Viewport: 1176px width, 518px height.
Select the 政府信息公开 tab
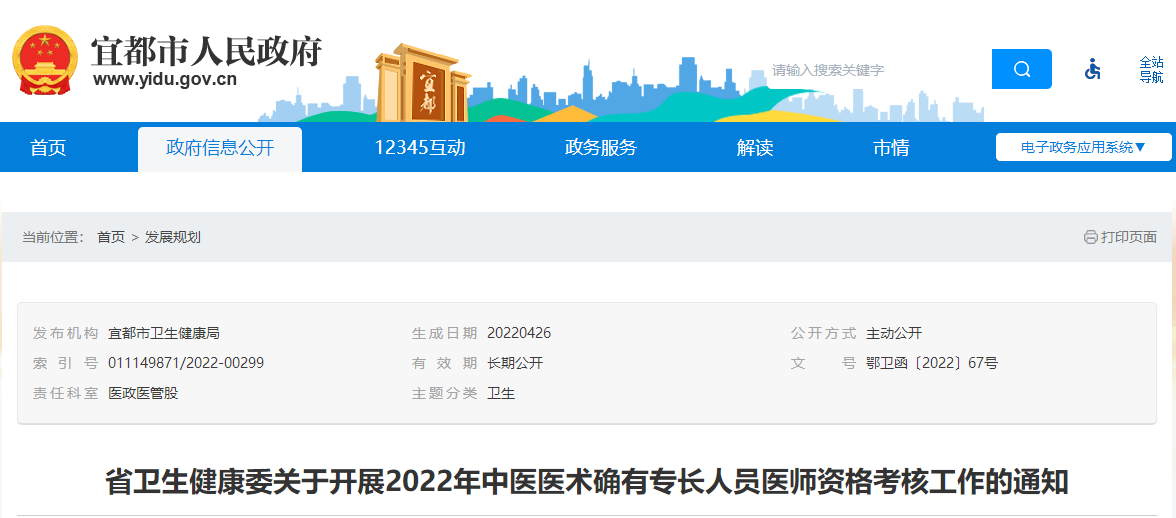220,149
